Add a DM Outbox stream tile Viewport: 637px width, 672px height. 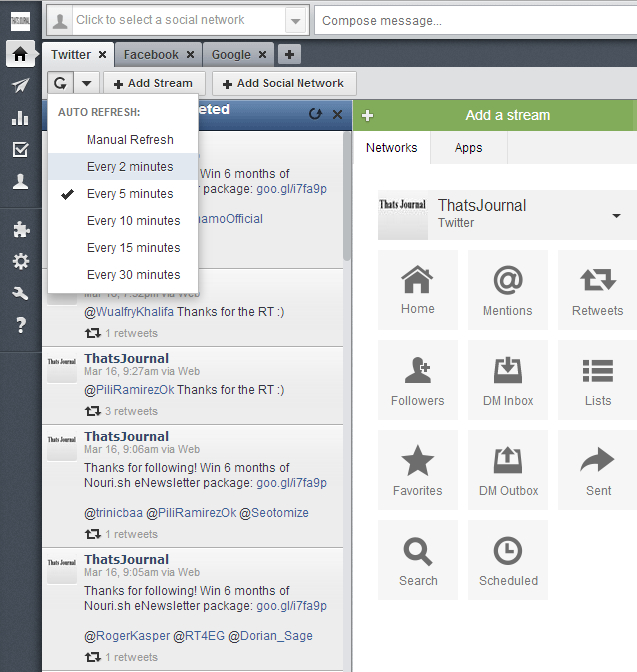(x=508, y=470)
